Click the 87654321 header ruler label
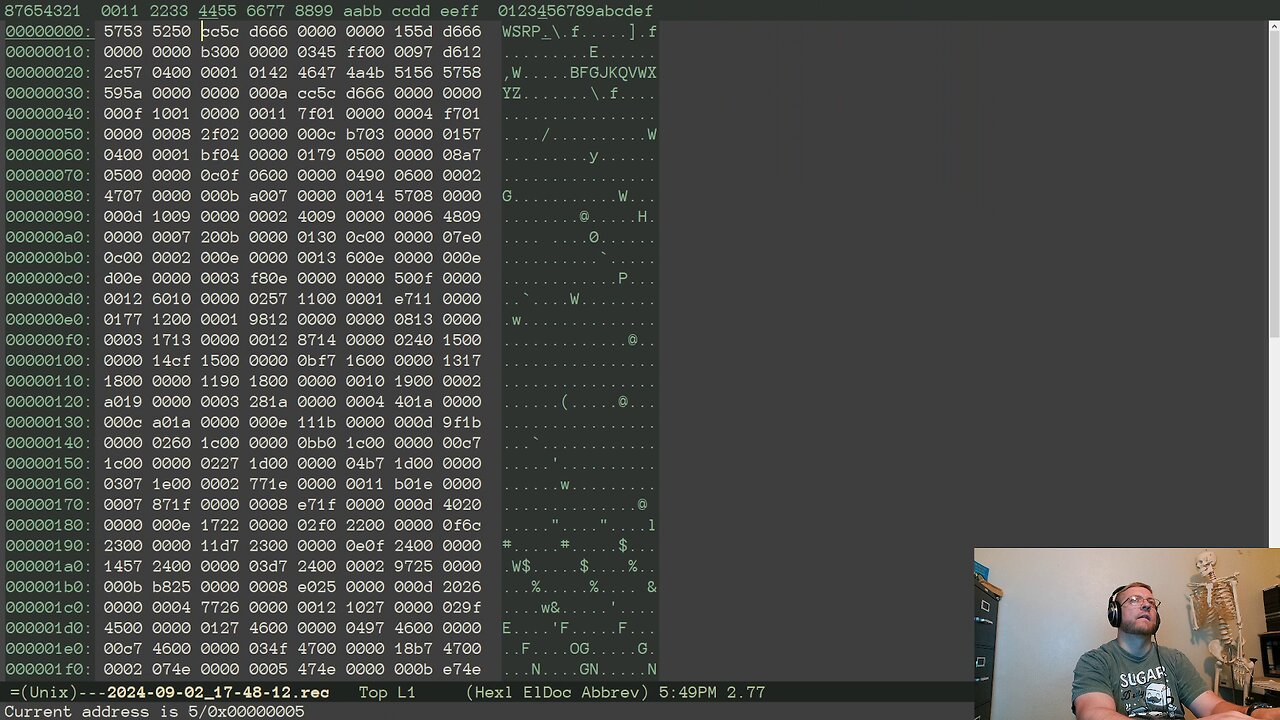Image resolution: width=1280 pixels, height=720 pixels. tap(43, 11)
